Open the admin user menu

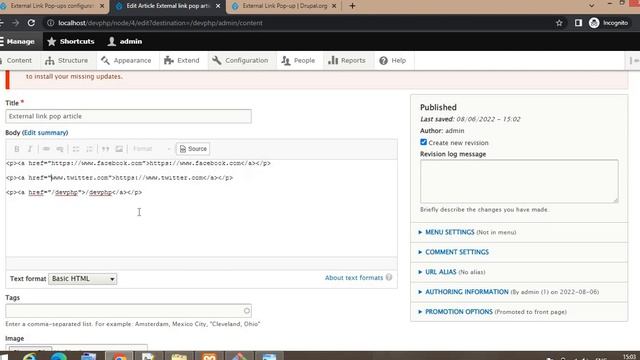click(125, 41)
